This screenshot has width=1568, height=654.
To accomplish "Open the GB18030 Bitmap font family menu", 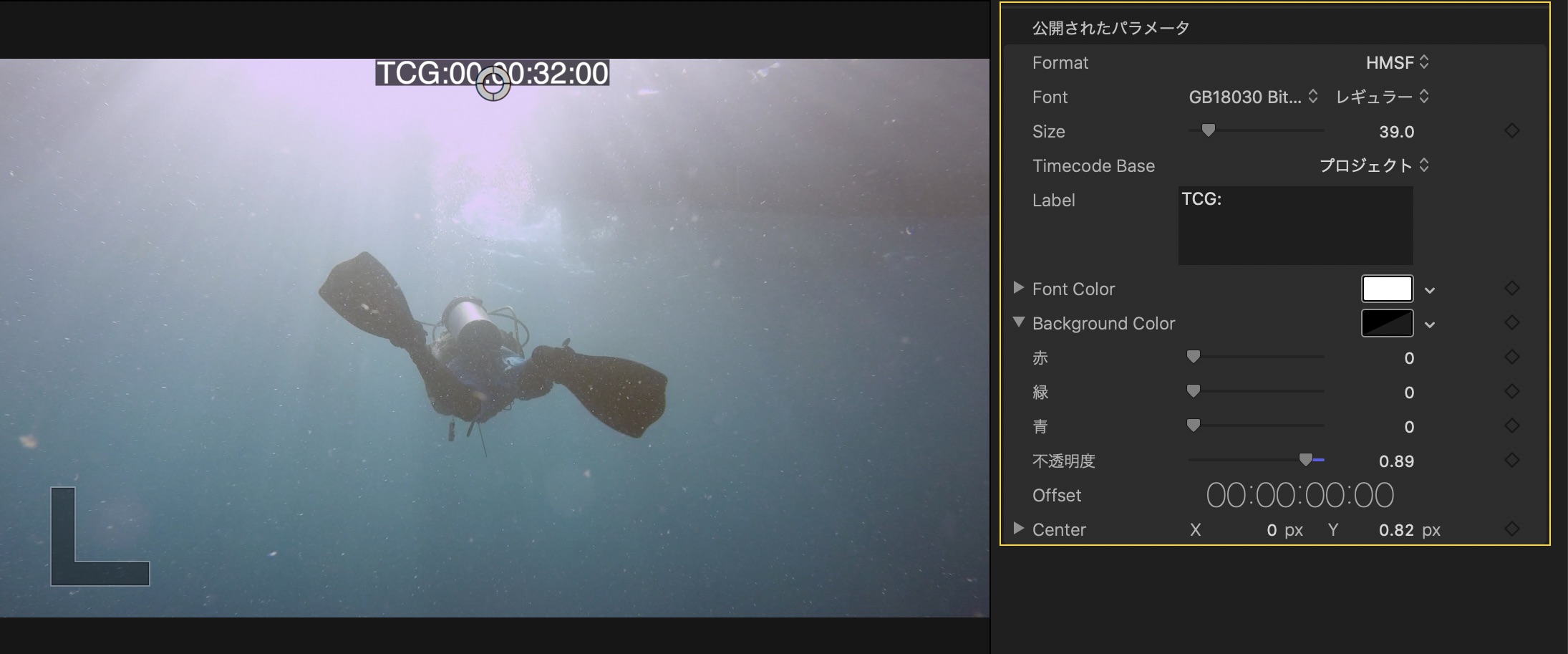I will pos(1253,97).
